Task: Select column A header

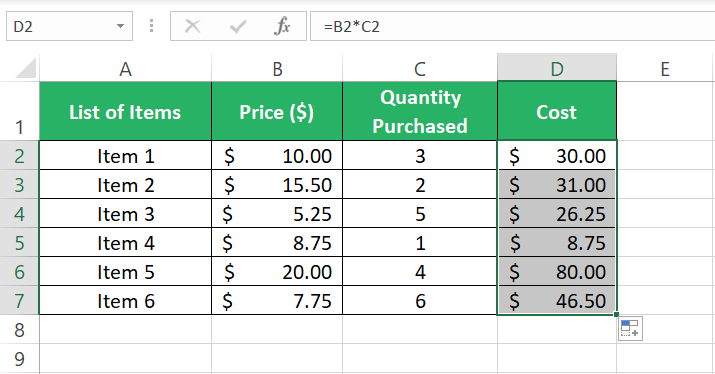Action: (125, 68)
